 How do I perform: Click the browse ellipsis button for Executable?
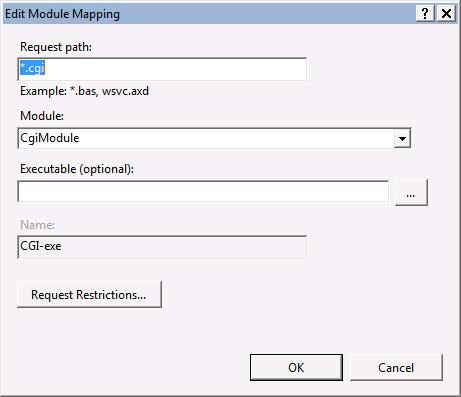tap(411, 192)
